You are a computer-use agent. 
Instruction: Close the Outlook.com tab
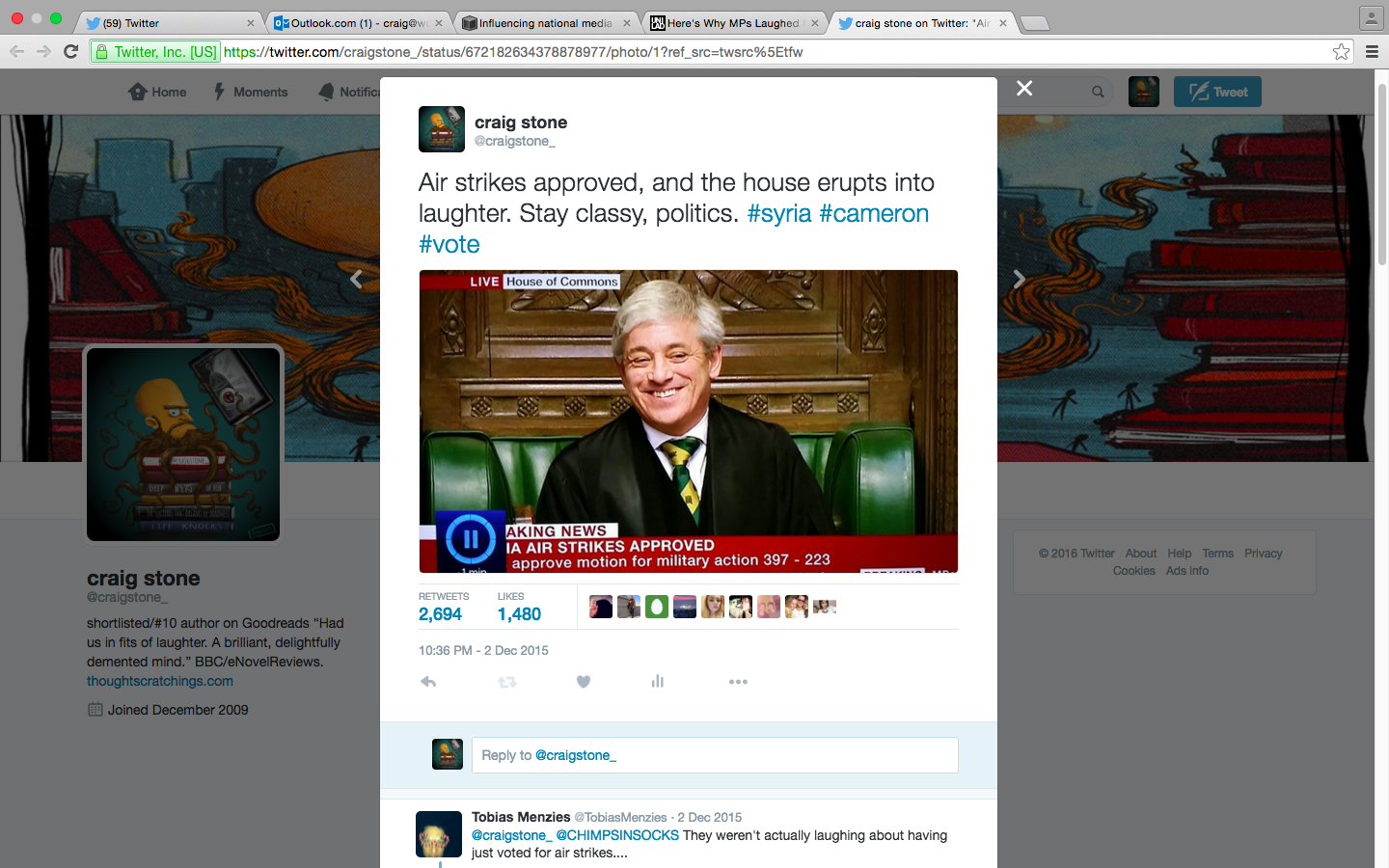[x=439, y=23]
